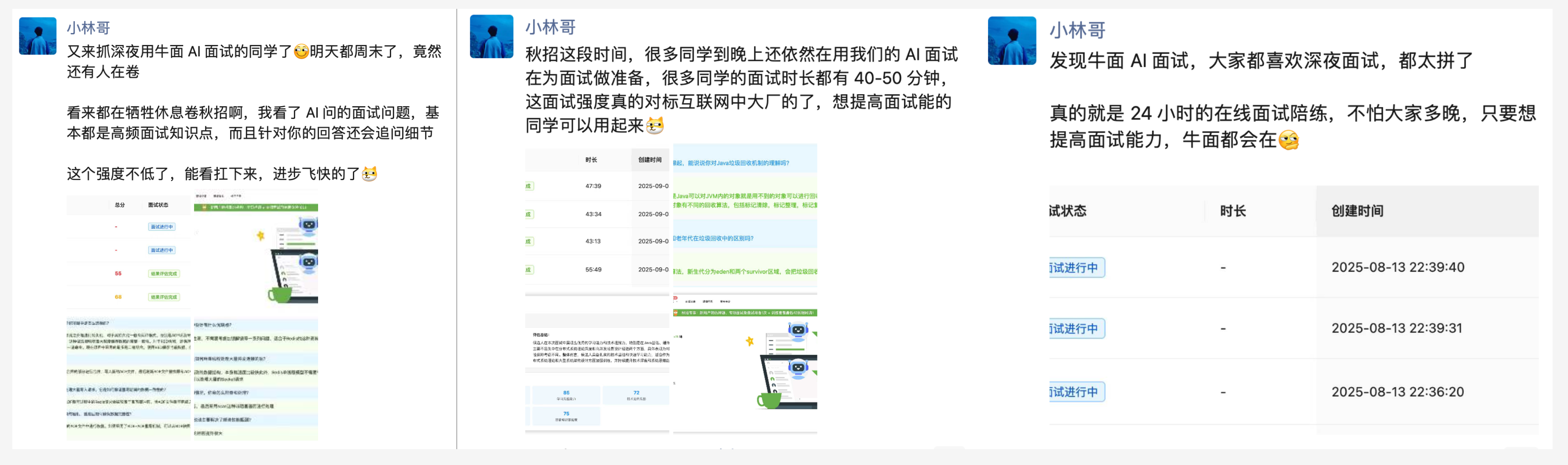Click the 看来都在牺牲休息卷秋招啊 paragraph
The image size is (1568, 465).
point(253,123)
